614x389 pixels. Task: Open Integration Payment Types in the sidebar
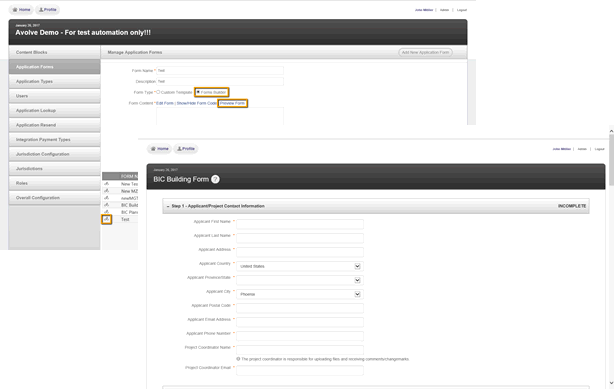pyautogui.click(x=54, y=139)
